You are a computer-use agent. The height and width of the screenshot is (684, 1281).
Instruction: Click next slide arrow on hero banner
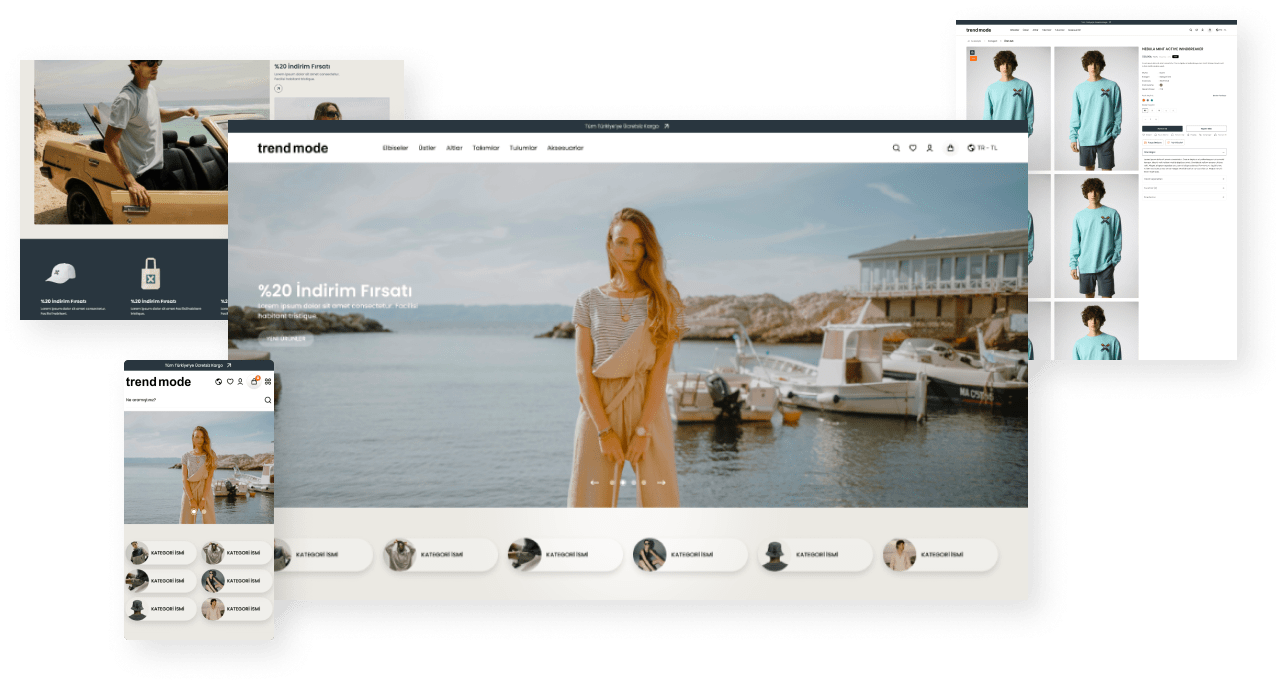click(x=661, y=482)
